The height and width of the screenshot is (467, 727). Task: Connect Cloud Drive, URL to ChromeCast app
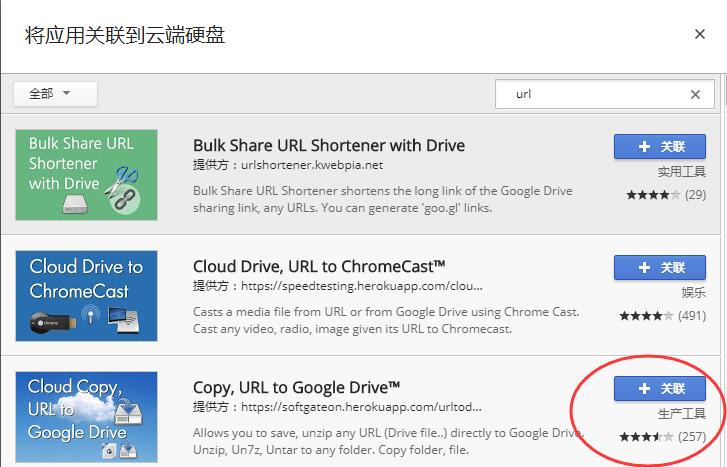[x=660, y=268]
